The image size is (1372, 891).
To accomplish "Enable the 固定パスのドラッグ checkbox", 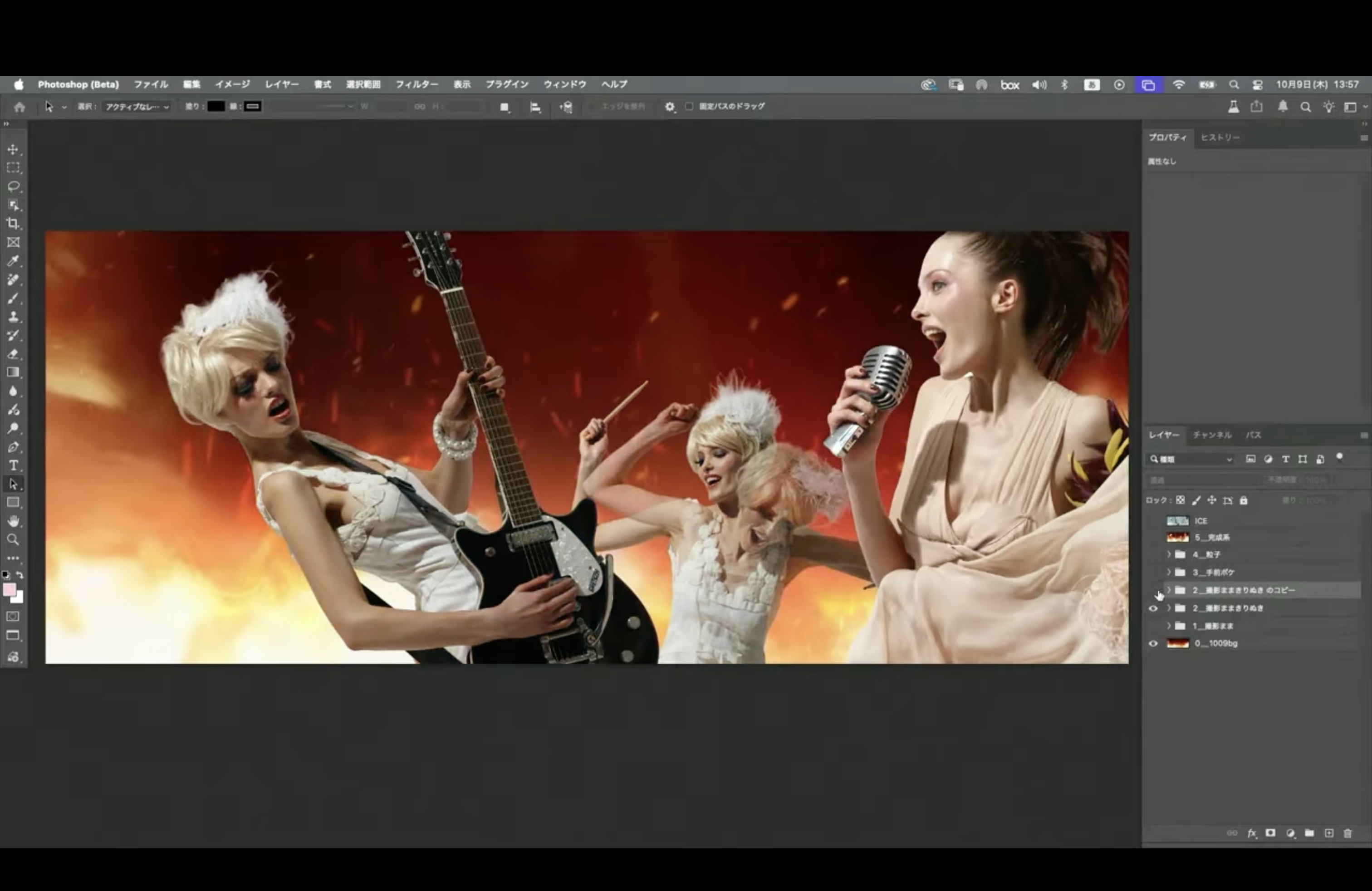I will (690, 107).
